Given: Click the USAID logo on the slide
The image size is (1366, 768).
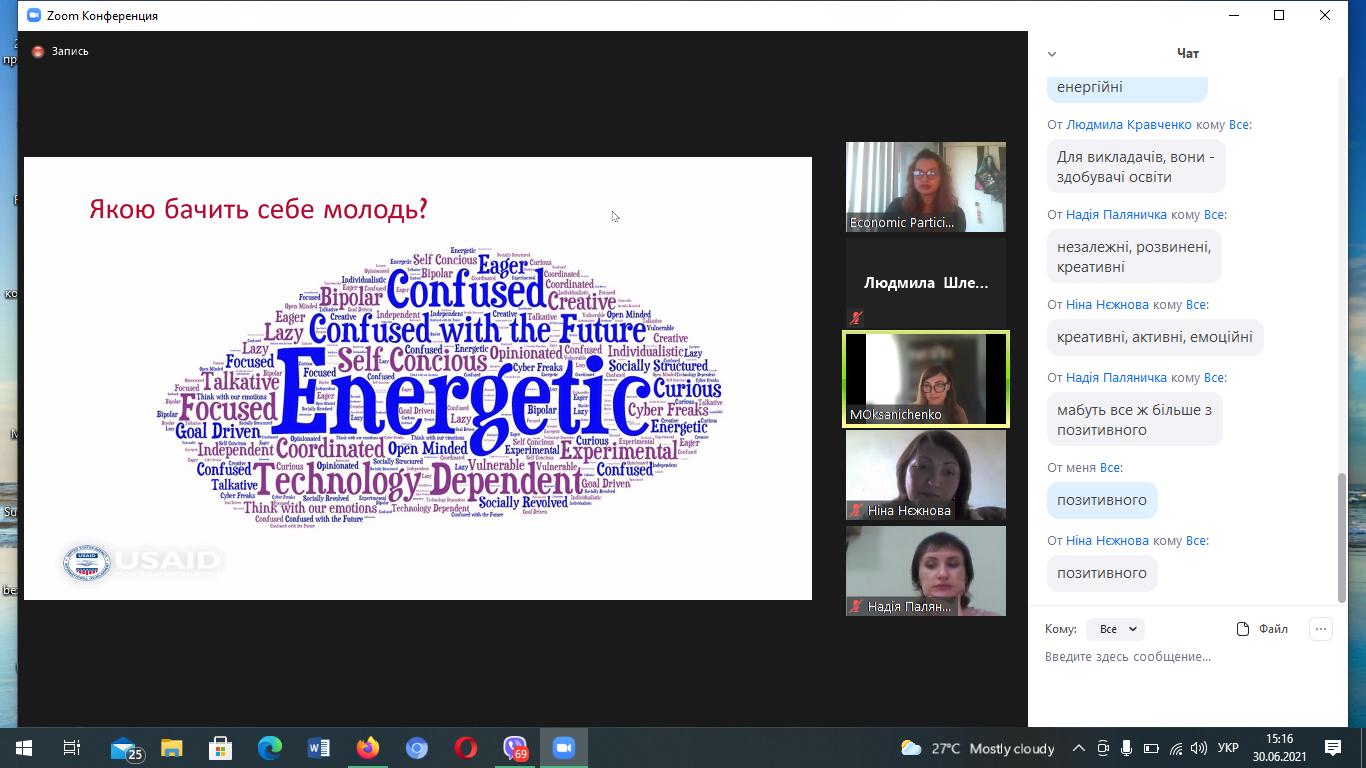Looking at the screenshot, I should coord(142,562).
